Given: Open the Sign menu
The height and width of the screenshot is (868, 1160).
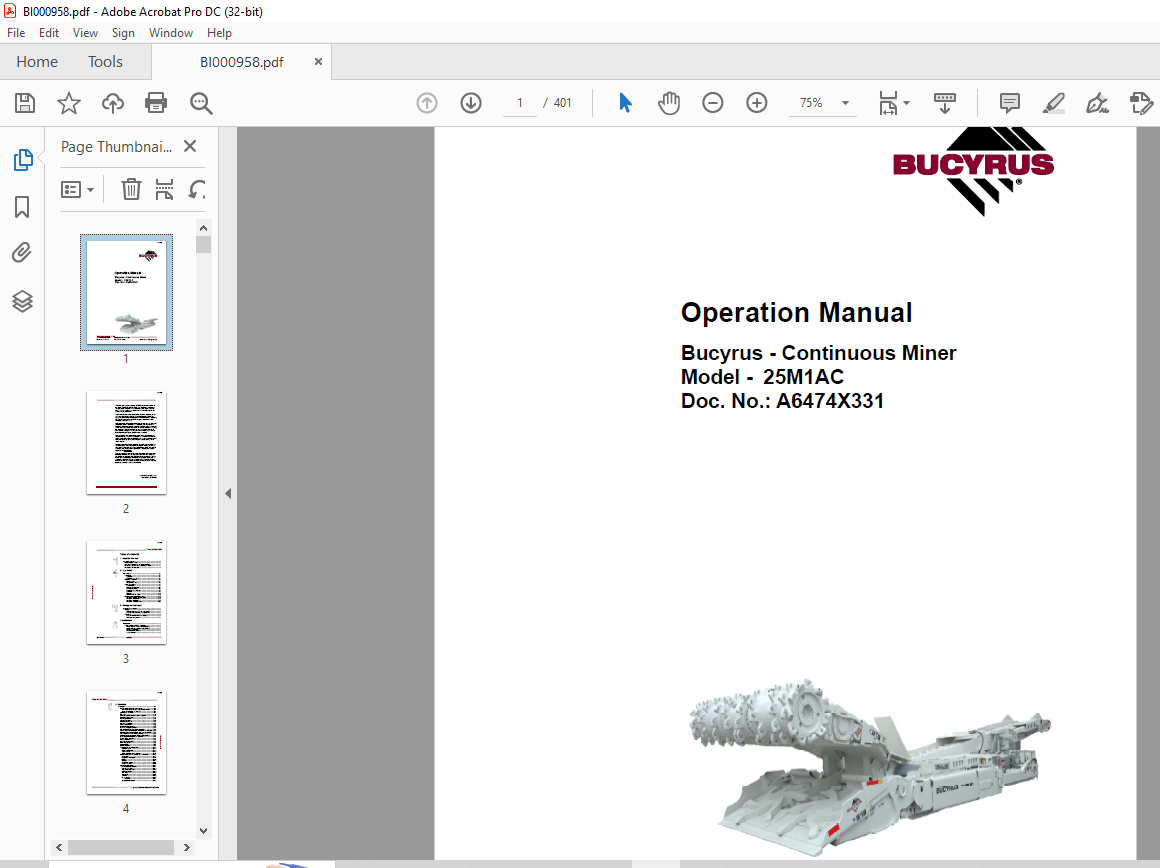Looking at the screenshot, I should (123, 33).
